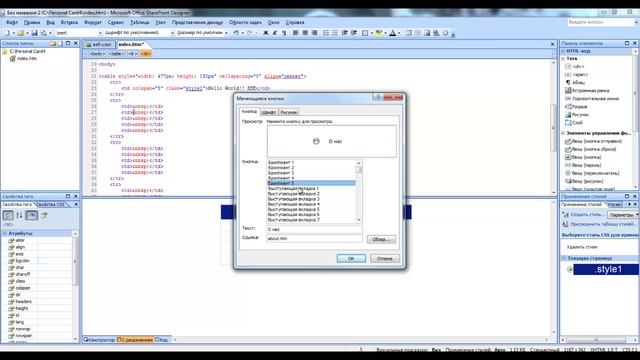Insert bulleted list from toolbar
Image resolution: width=640 pixels, height=360 pixels.
click(x=335, y=33)
